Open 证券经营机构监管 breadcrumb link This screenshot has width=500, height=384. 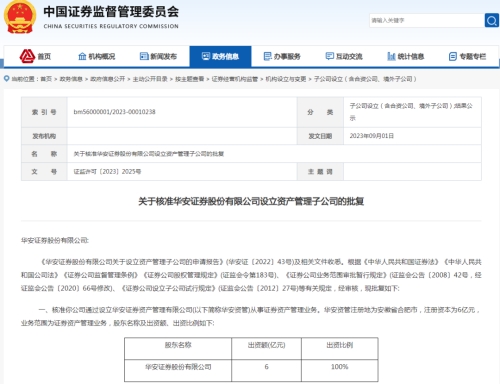235,79
